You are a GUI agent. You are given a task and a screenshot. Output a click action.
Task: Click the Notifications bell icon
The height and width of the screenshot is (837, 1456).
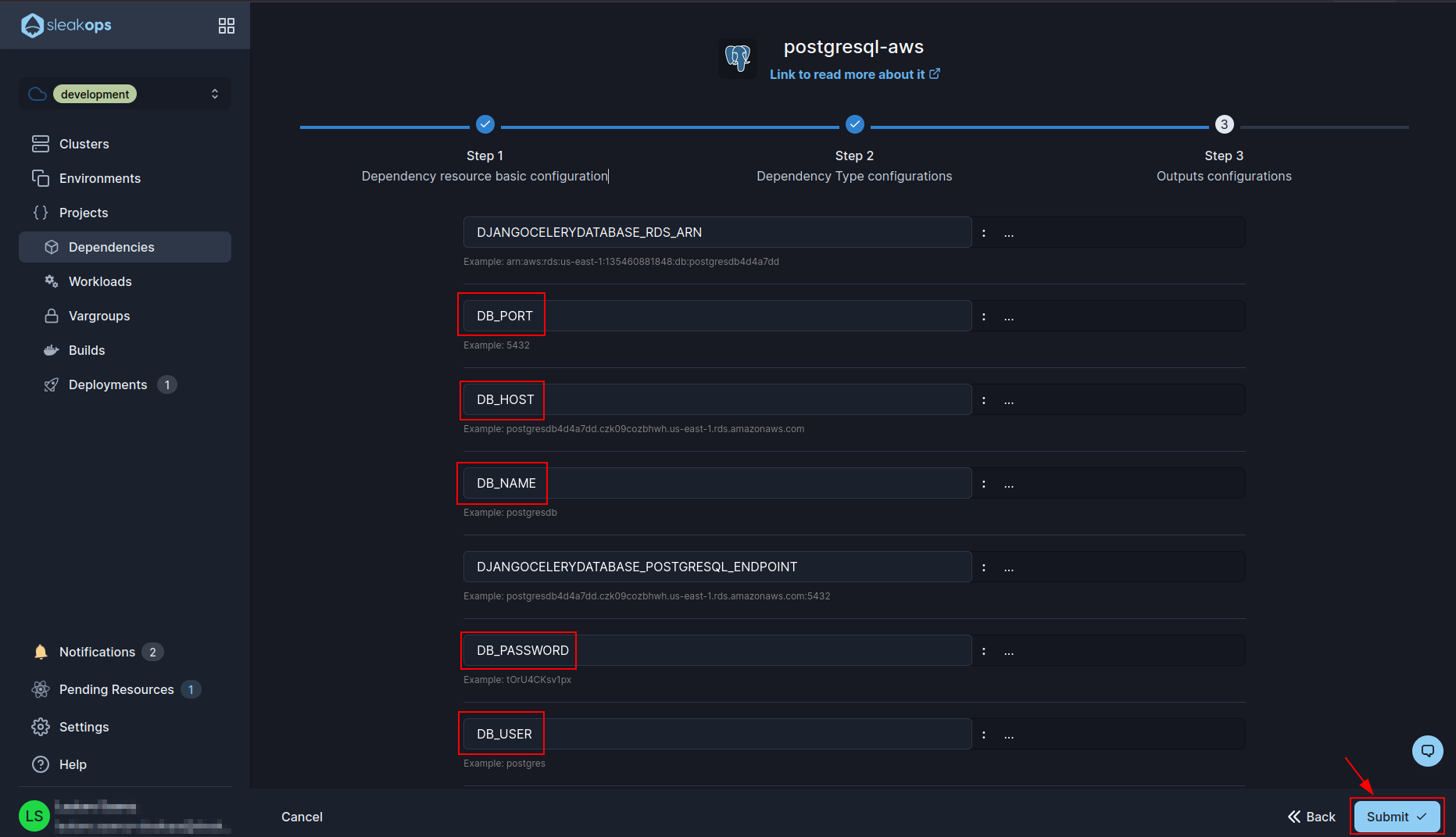(x=41, y=652)
